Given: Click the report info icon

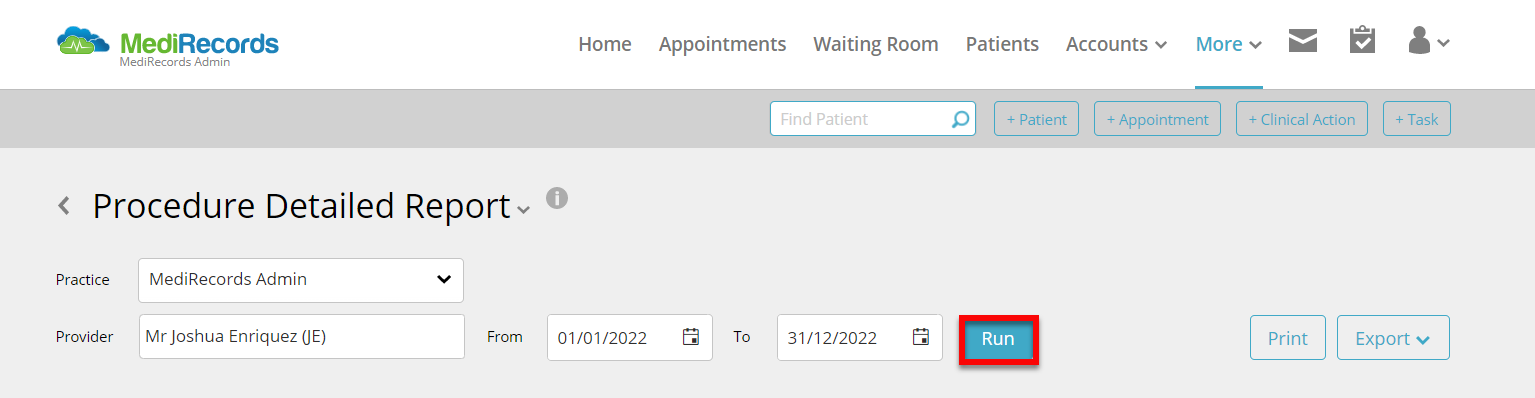Looking at the screenshot, I should click(x=557, y=197).
